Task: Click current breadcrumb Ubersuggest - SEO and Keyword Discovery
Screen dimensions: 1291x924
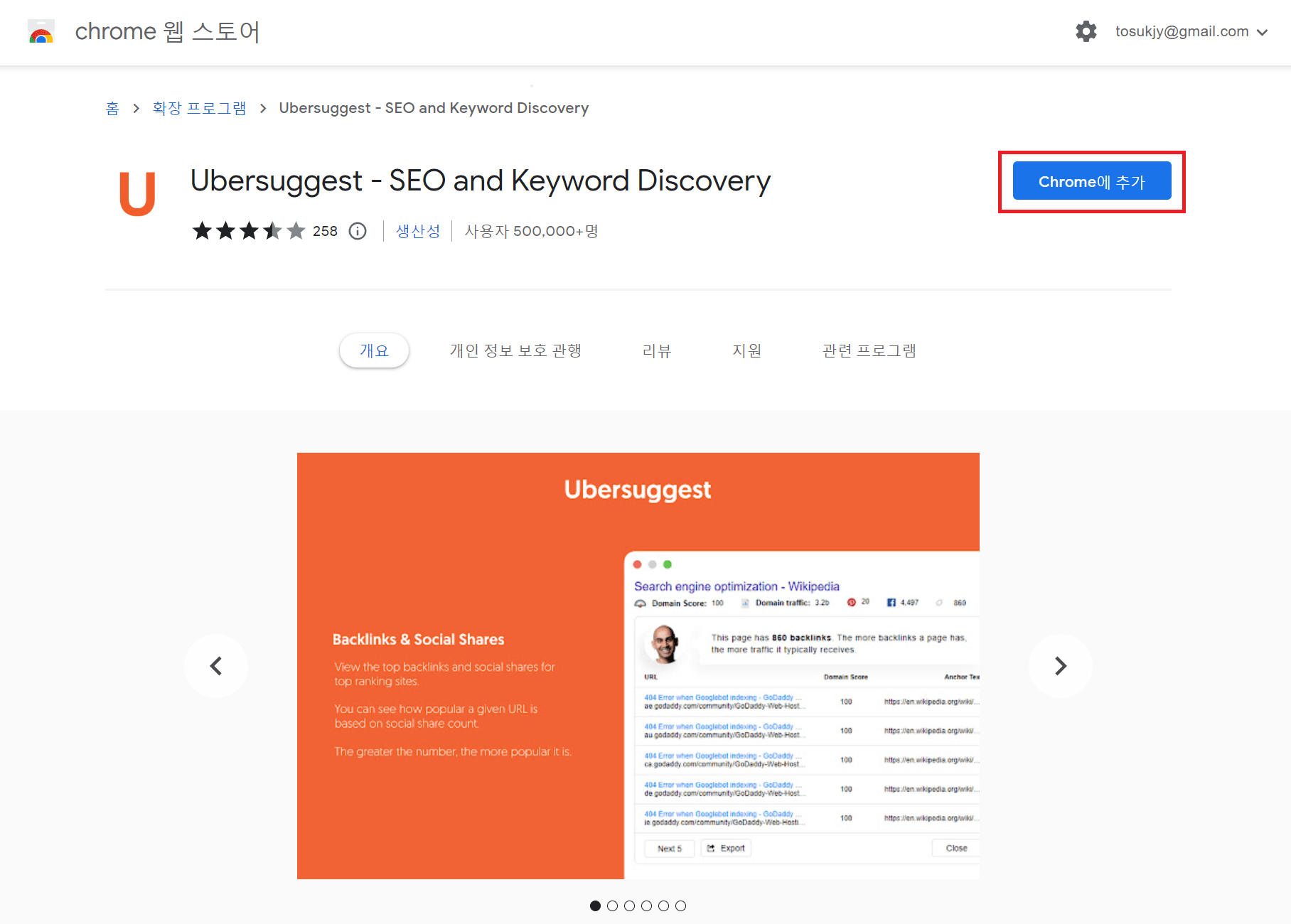Action: 434,108
